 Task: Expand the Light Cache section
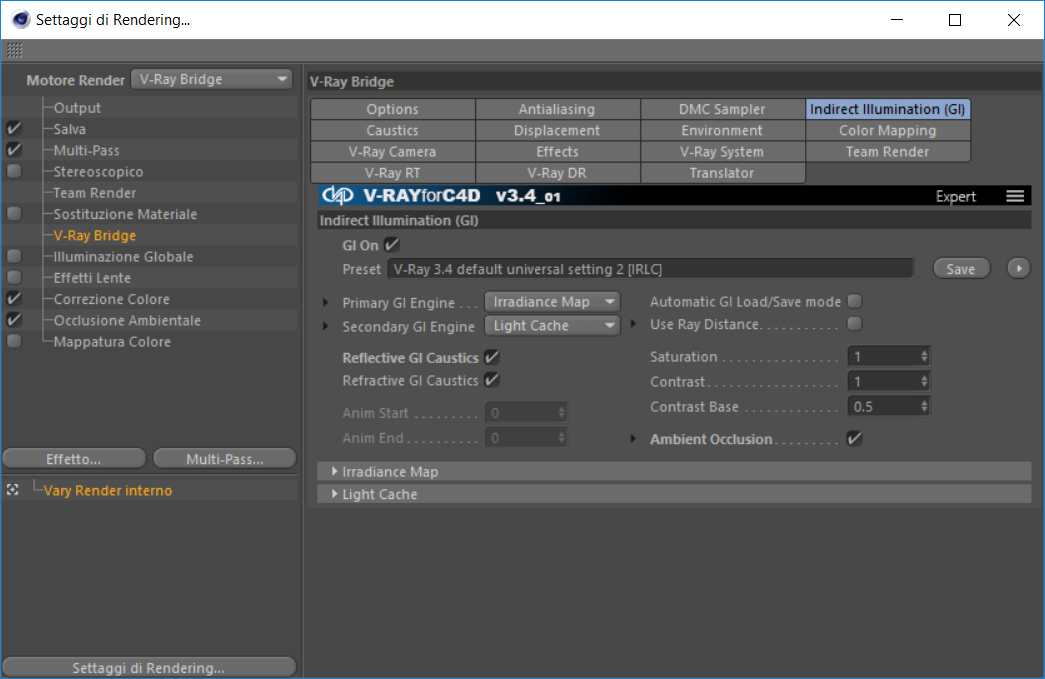[x=334, y=494]
